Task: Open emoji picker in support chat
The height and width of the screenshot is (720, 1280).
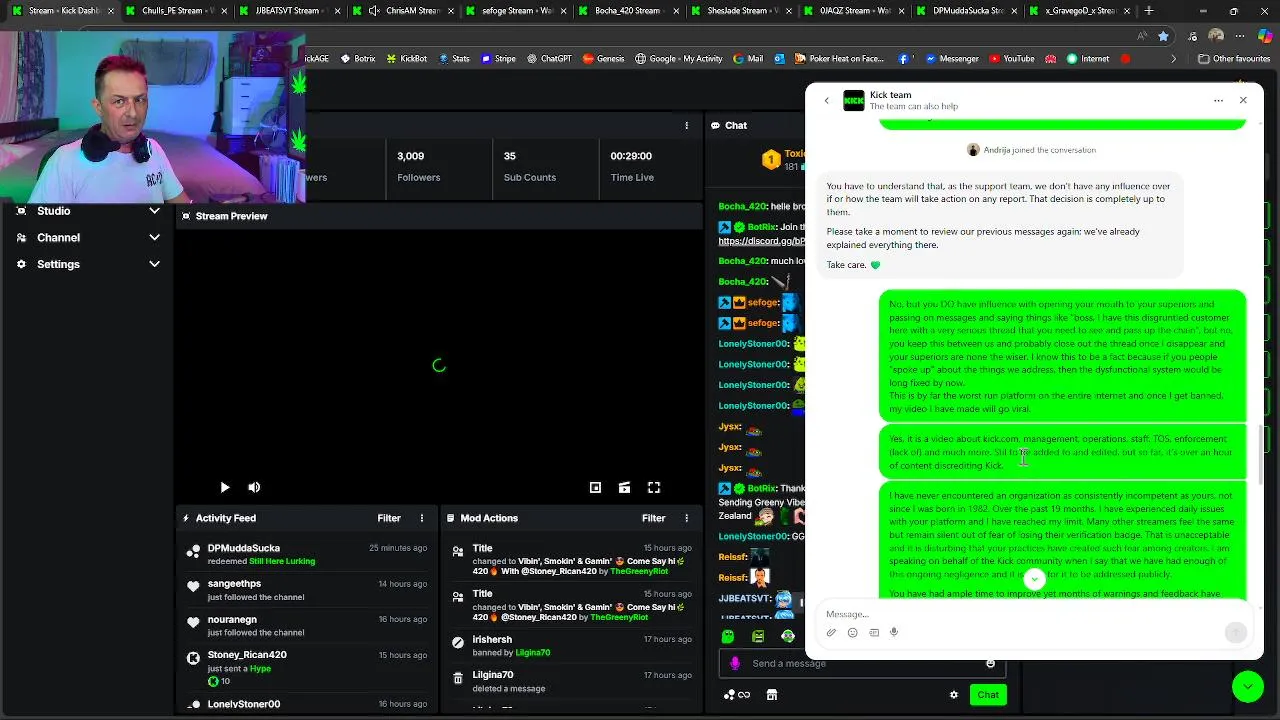Action: tap(852, 632)
